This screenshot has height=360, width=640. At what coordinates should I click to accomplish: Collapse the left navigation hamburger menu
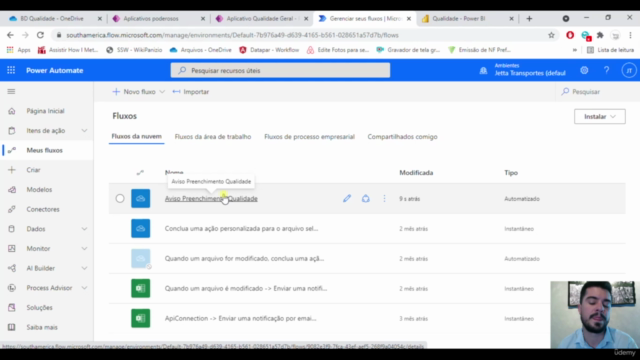point(11,91)
